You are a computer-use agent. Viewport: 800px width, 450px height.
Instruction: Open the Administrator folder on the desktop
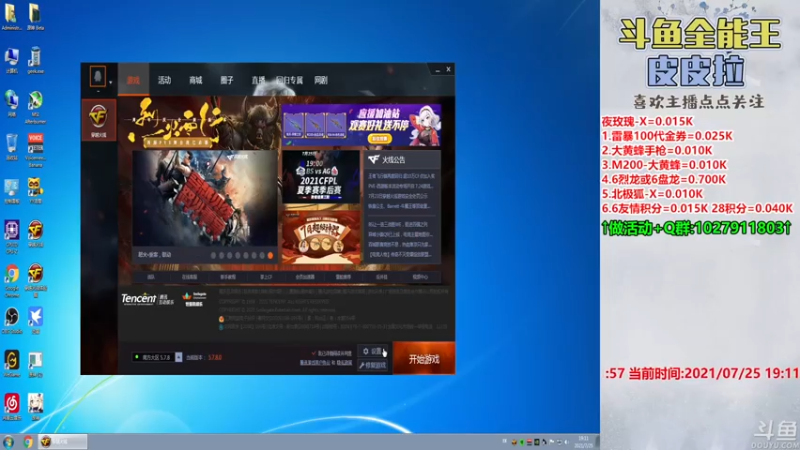11,16
